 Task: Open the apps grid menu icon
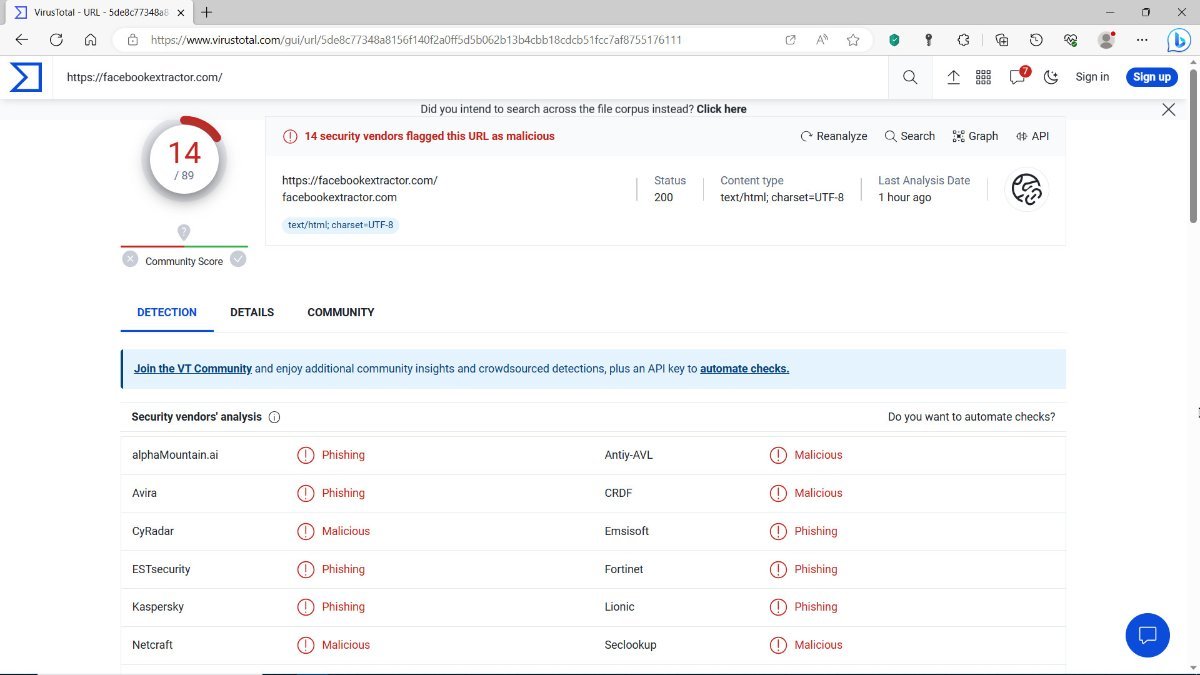click(983, 77)
